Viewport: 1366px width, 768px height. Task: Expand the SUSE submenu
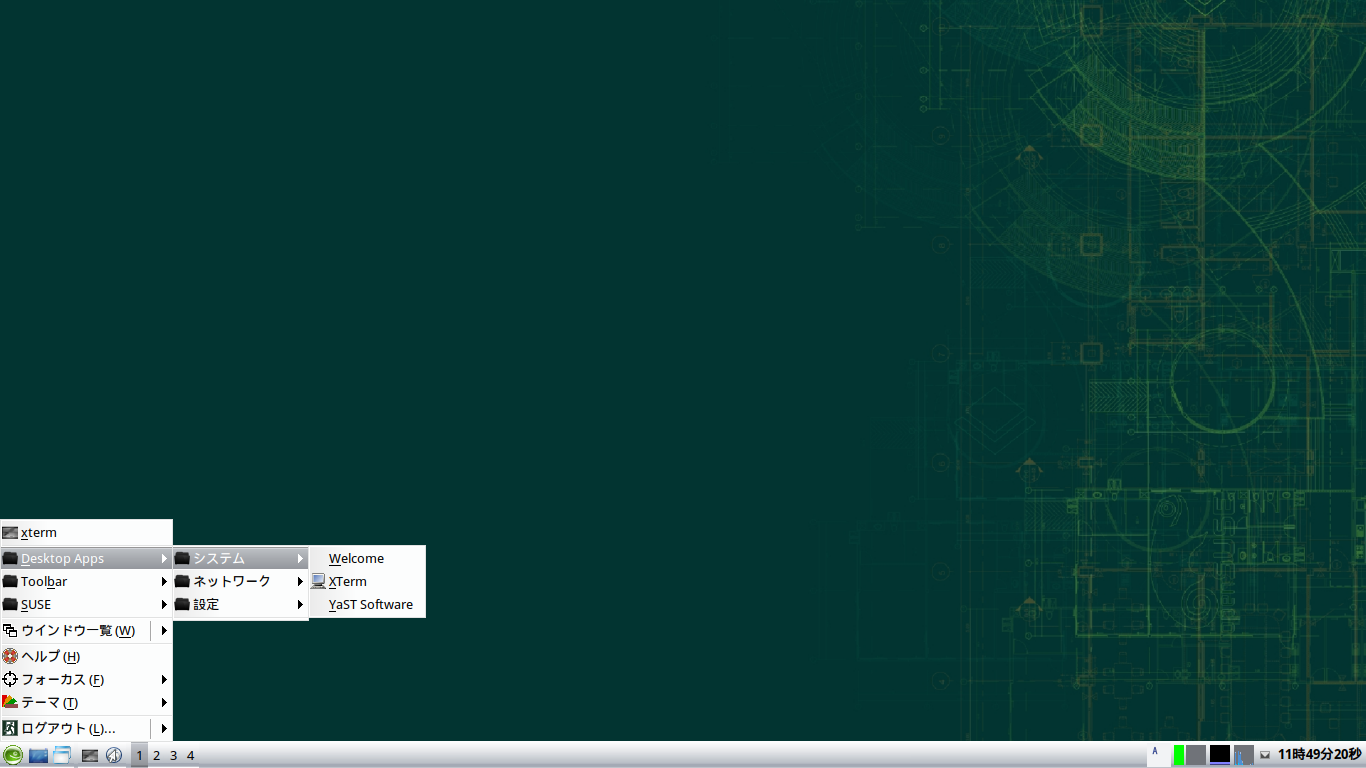pos(86,605)
